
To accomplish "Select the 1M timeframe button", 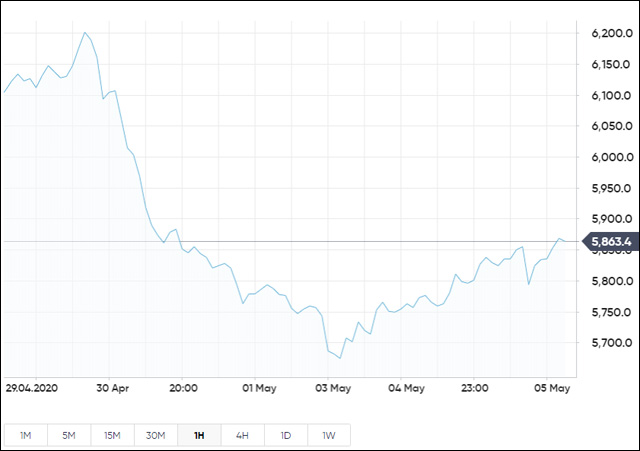I will [26, 435].
